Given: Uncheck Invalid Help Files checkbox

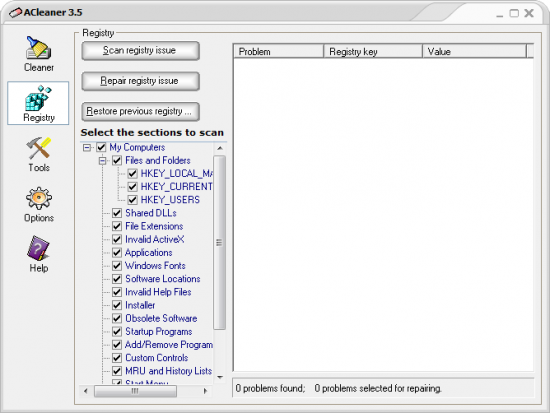Looking at the screenshot, I should pos(117,292).
